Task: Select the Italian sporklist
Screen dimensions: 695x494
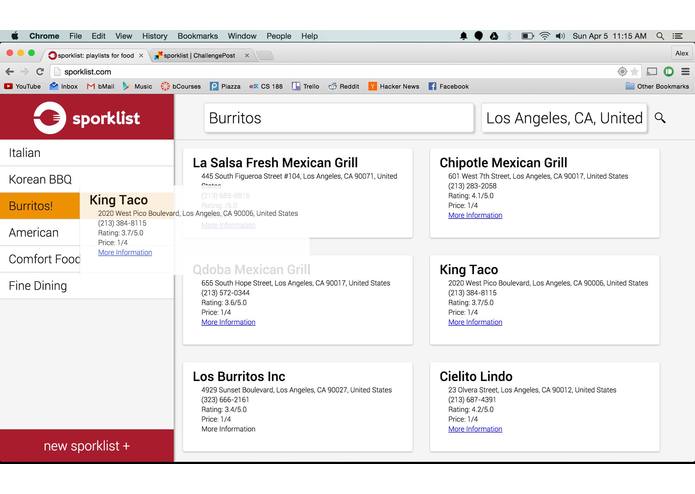Action: tap(87, 153)
